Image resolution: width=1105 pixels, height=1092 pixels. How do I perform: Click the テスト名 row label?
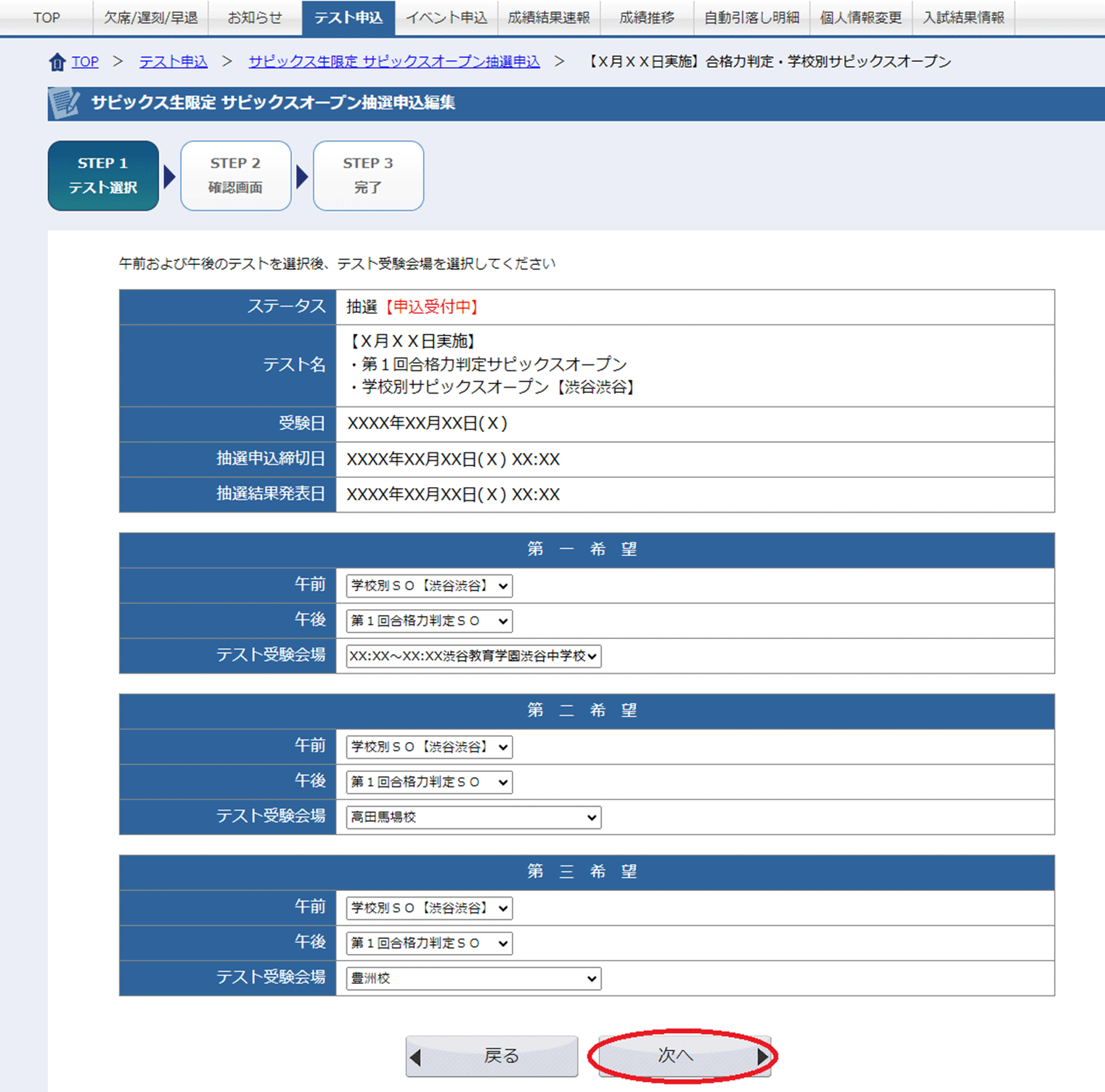point(294,365)
